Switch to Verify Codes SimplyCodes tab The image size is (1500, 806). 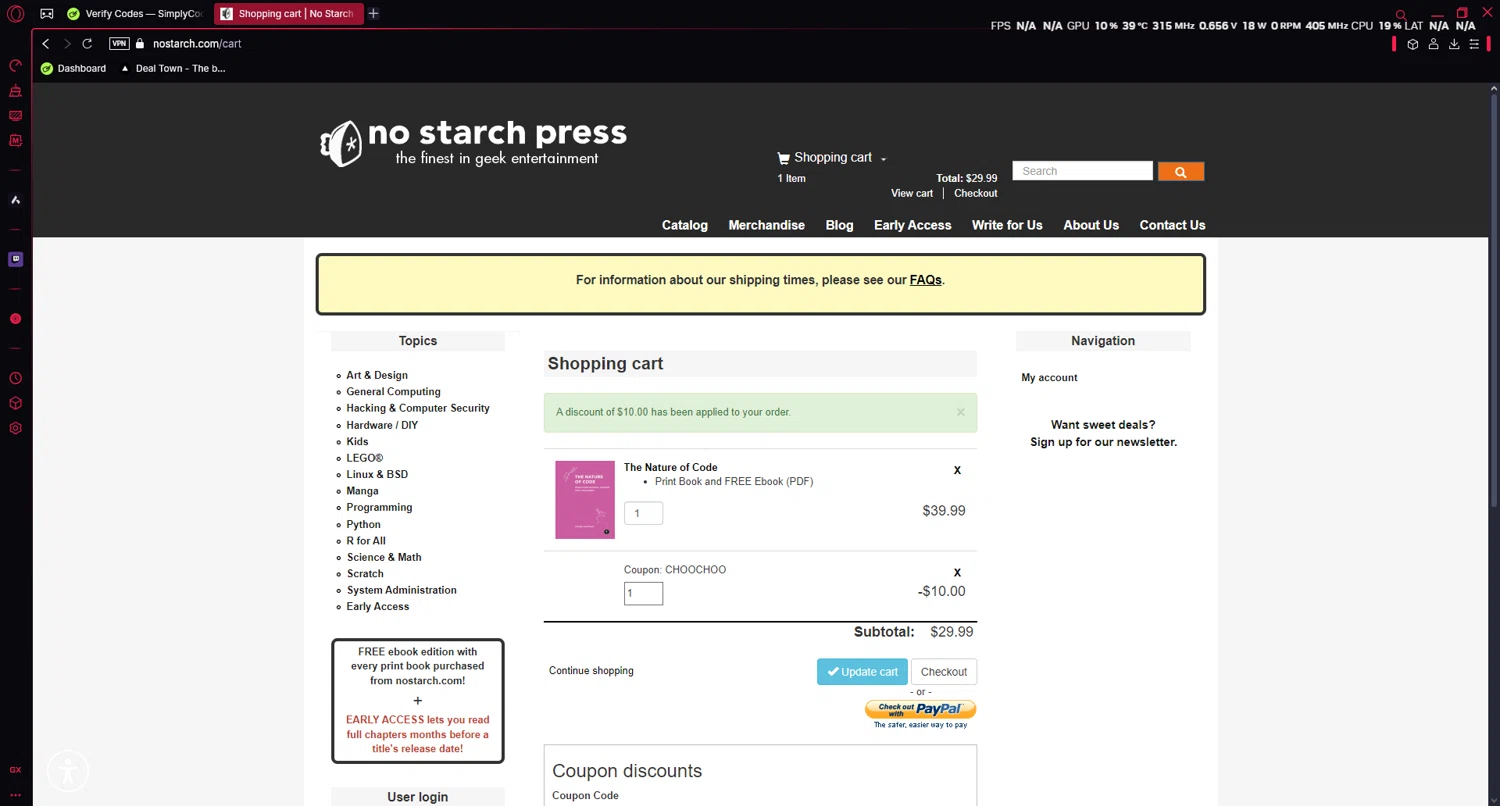[134, 14]
